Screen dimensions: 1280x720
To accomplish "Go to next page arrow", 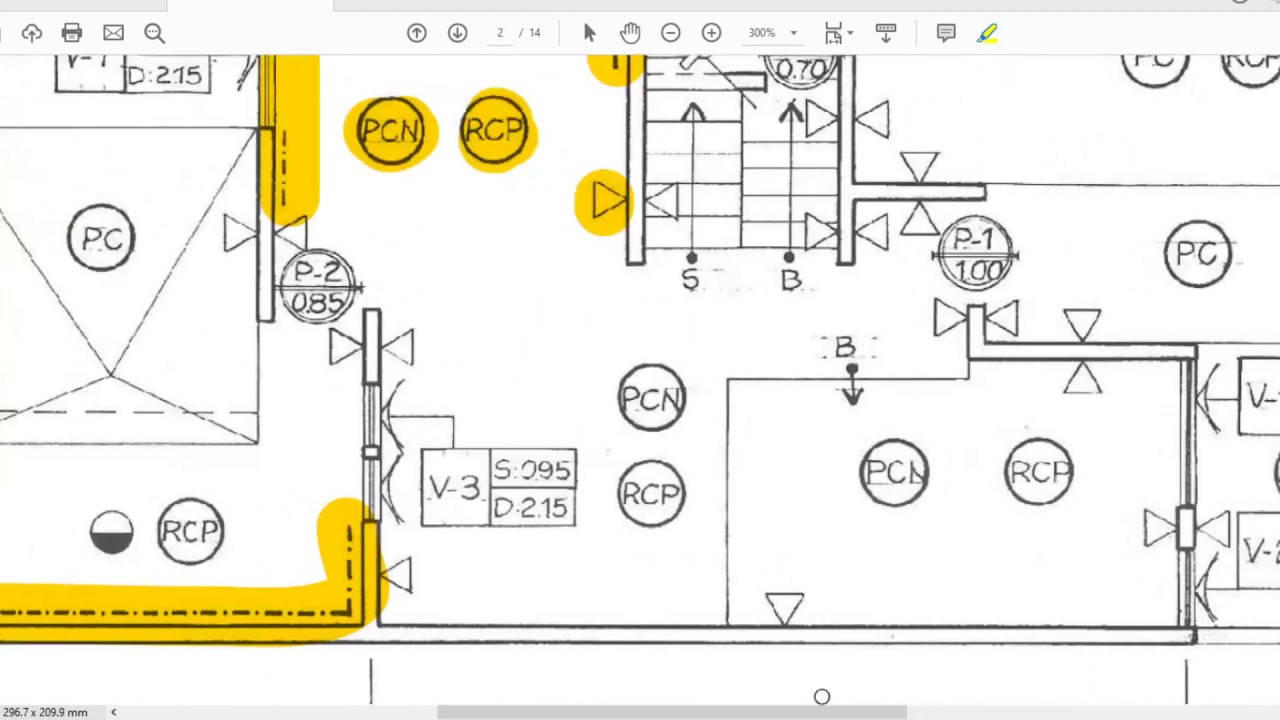I will [x=457, y=33].
